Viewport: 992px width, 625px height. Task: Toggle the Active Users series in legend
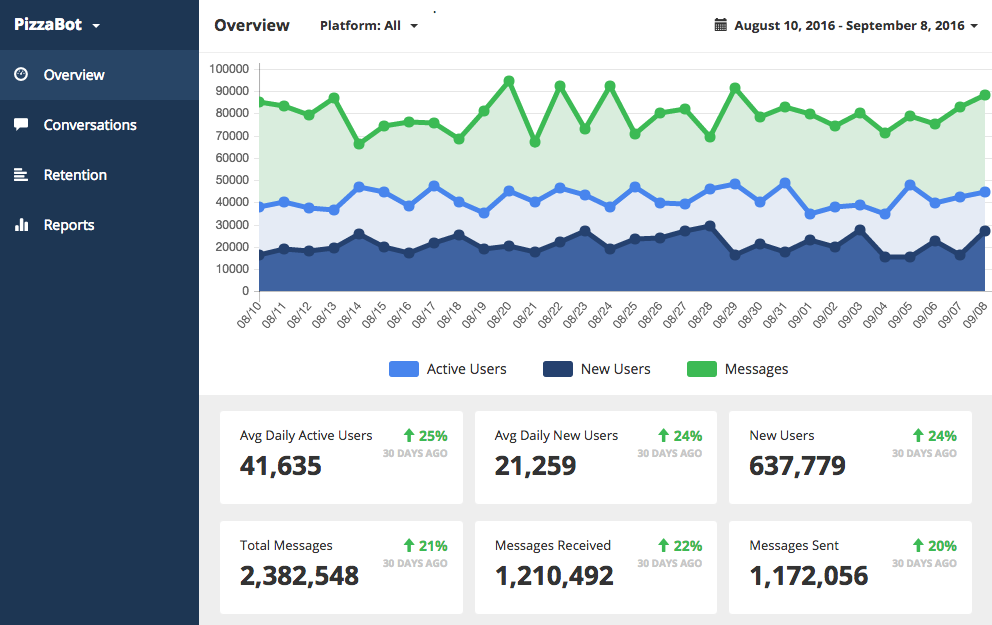(x=448, y=369)
